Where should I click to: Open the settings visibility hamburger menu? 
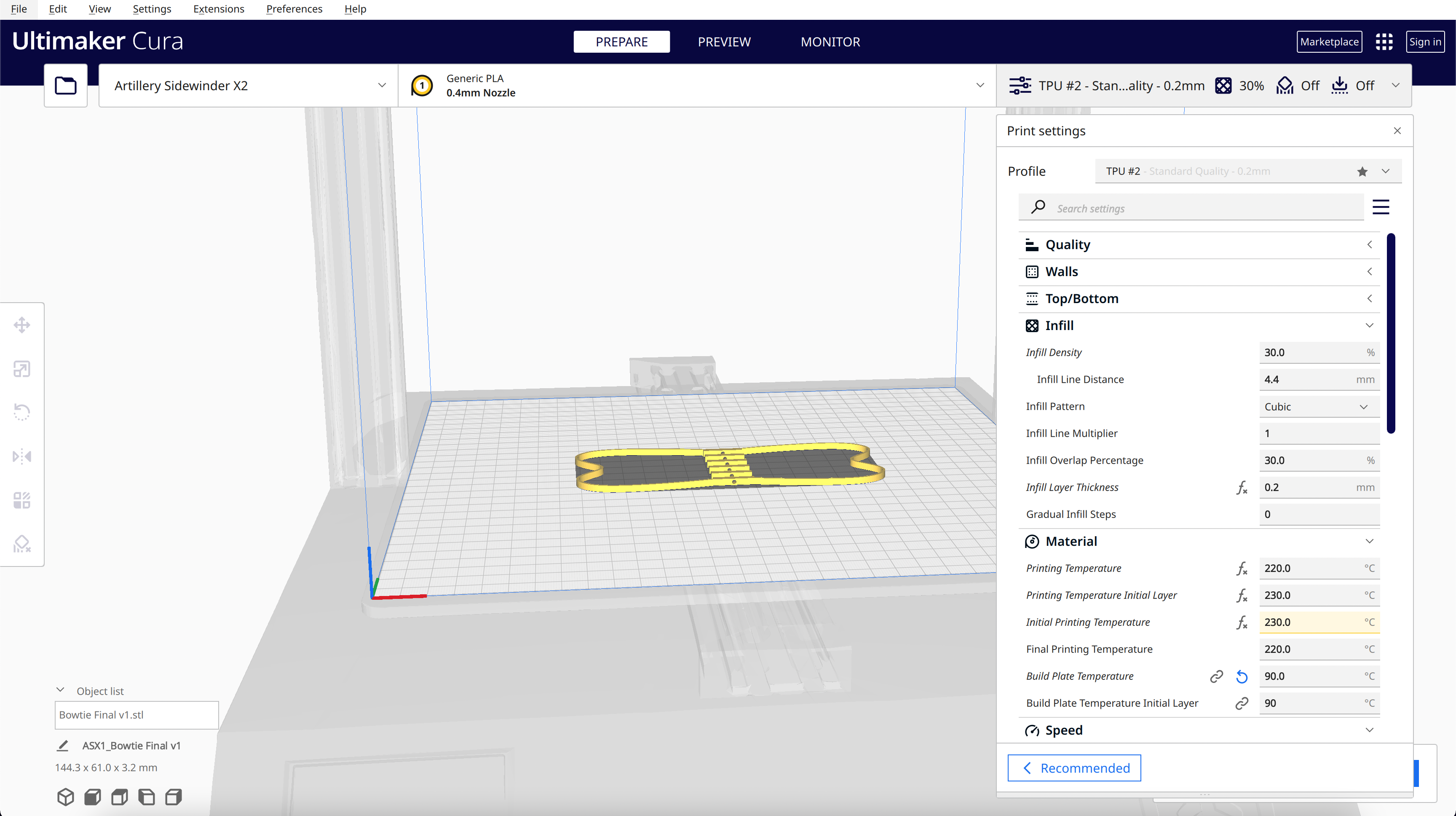(x=1381, y=207)
